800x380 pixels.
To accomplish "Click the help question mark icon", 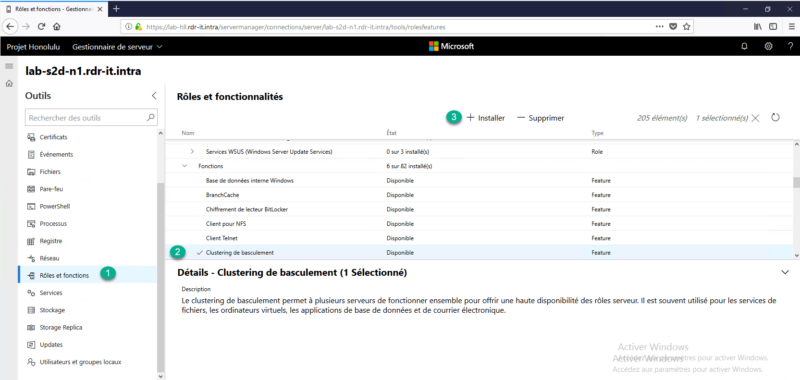I will pyautogui.click(x=790, y=46).
